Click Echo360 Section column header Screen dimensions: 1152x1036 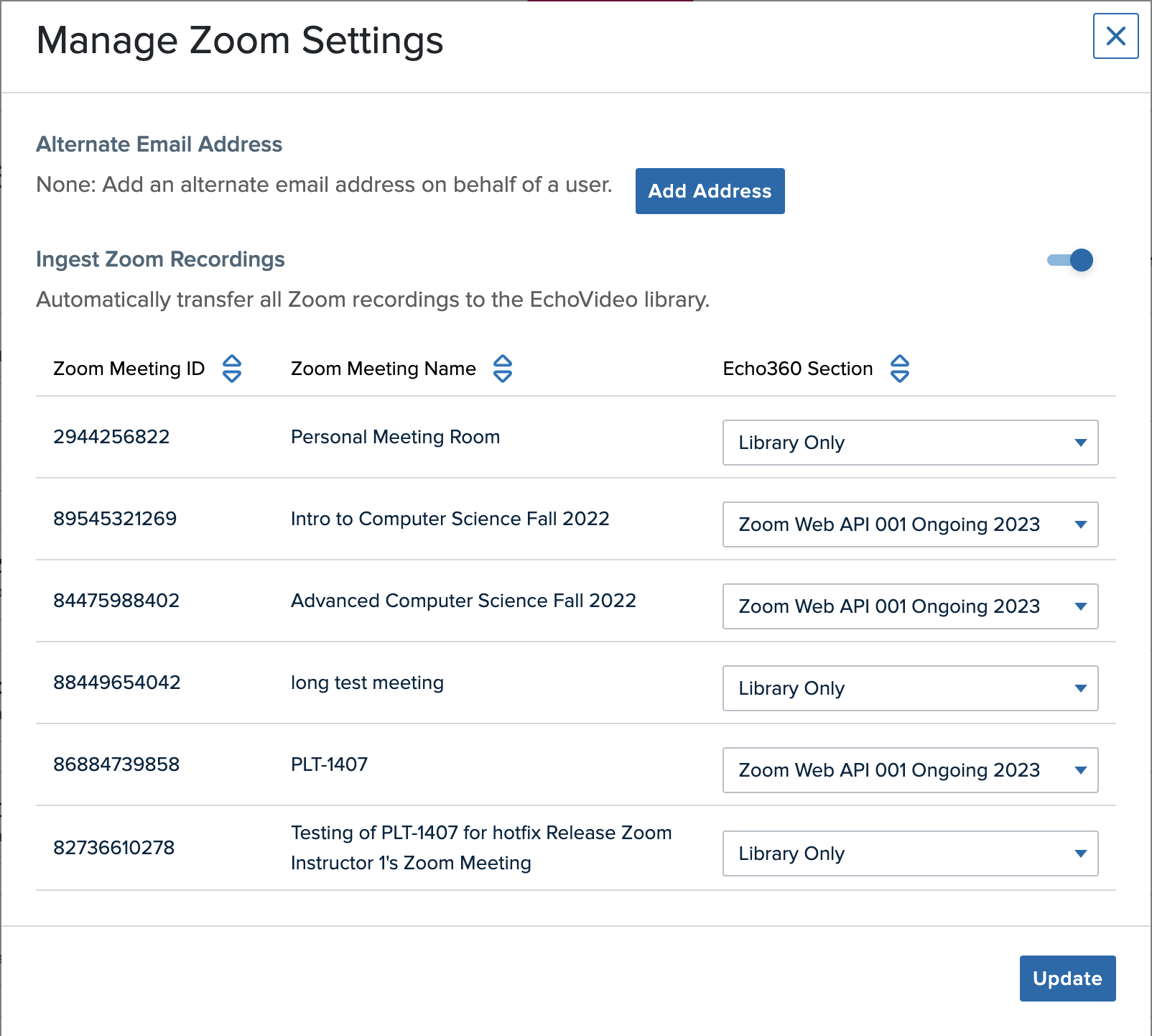pos(798,369)
